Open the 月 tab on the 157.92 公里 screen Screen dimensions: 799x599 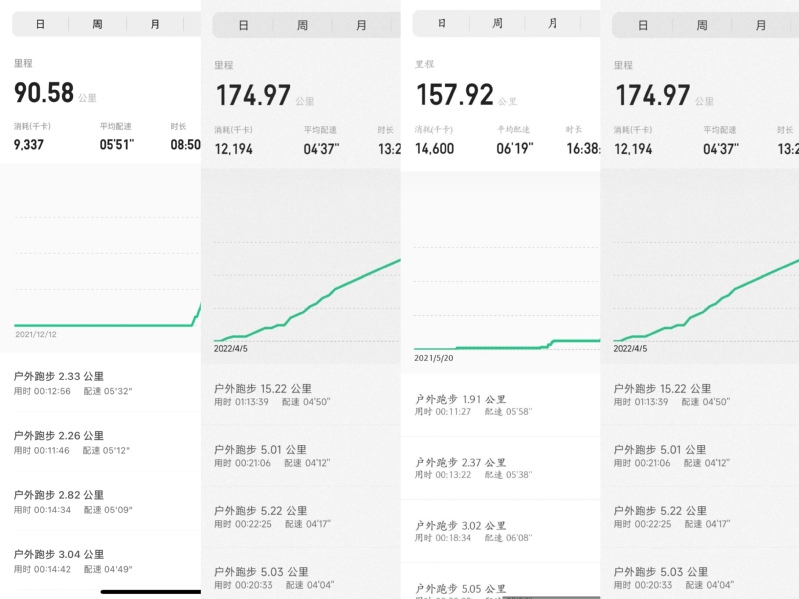pos(553,23)
